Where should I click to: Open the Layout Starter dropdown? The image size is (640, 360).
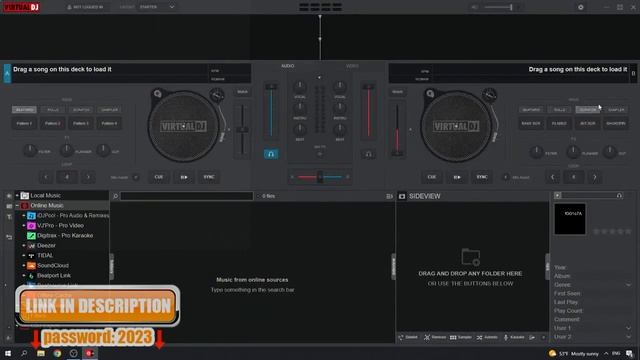pos(157,7)
